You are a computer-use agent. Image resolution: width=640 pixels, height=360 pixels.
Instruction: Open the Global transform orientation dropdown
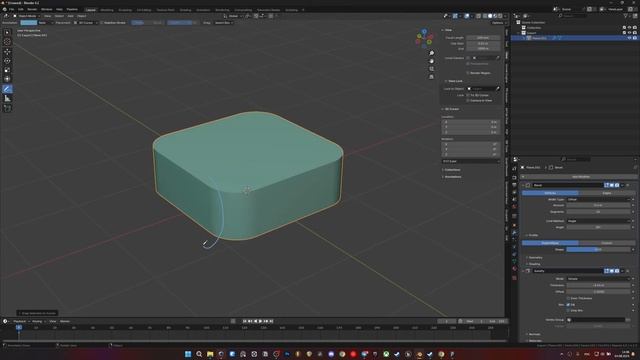point(233,16)
